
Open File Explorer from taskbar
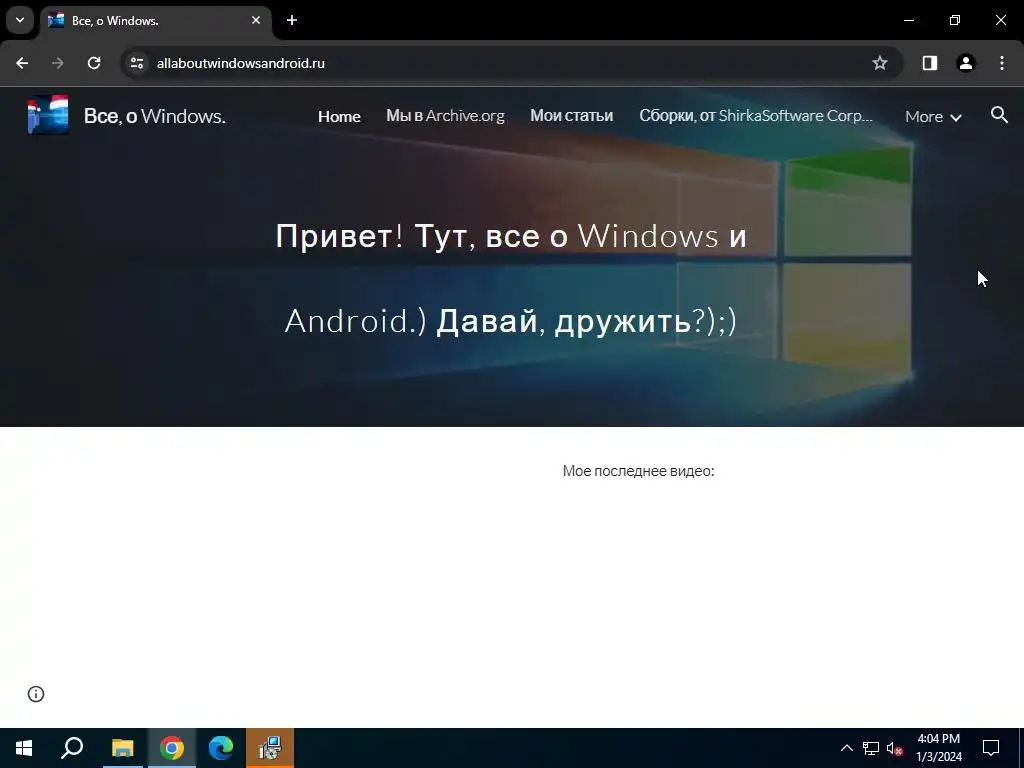pyautogui.click(x=122, y=748)
